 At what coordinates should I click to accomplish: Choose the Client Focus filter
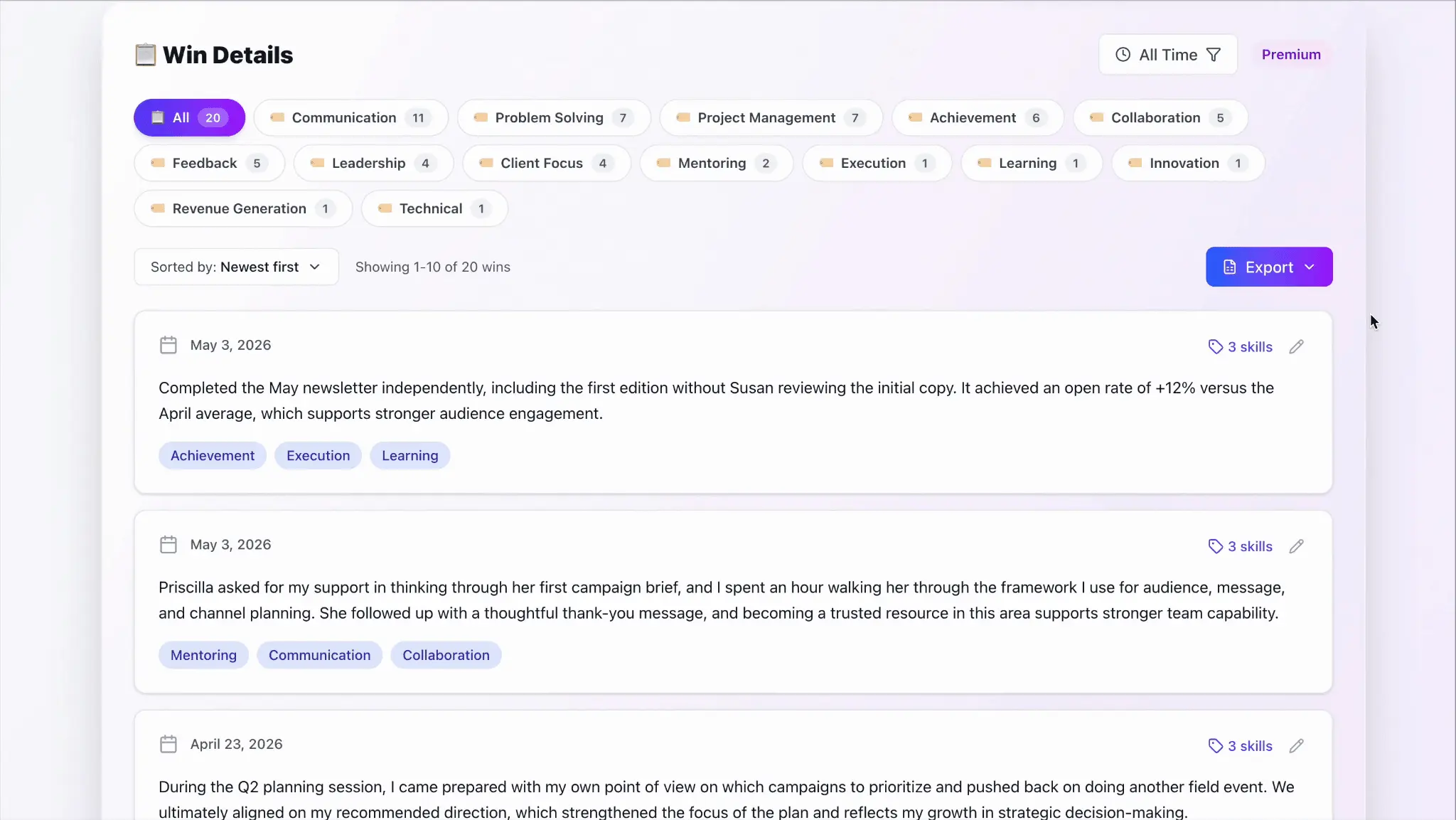point(546,163)
